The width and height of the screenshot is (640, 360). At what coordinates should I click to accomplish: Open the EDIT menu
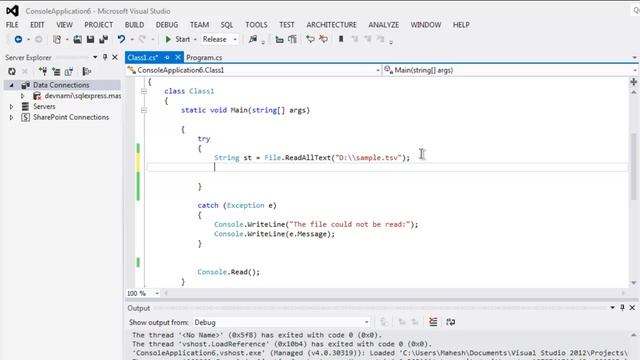(37, 25)
